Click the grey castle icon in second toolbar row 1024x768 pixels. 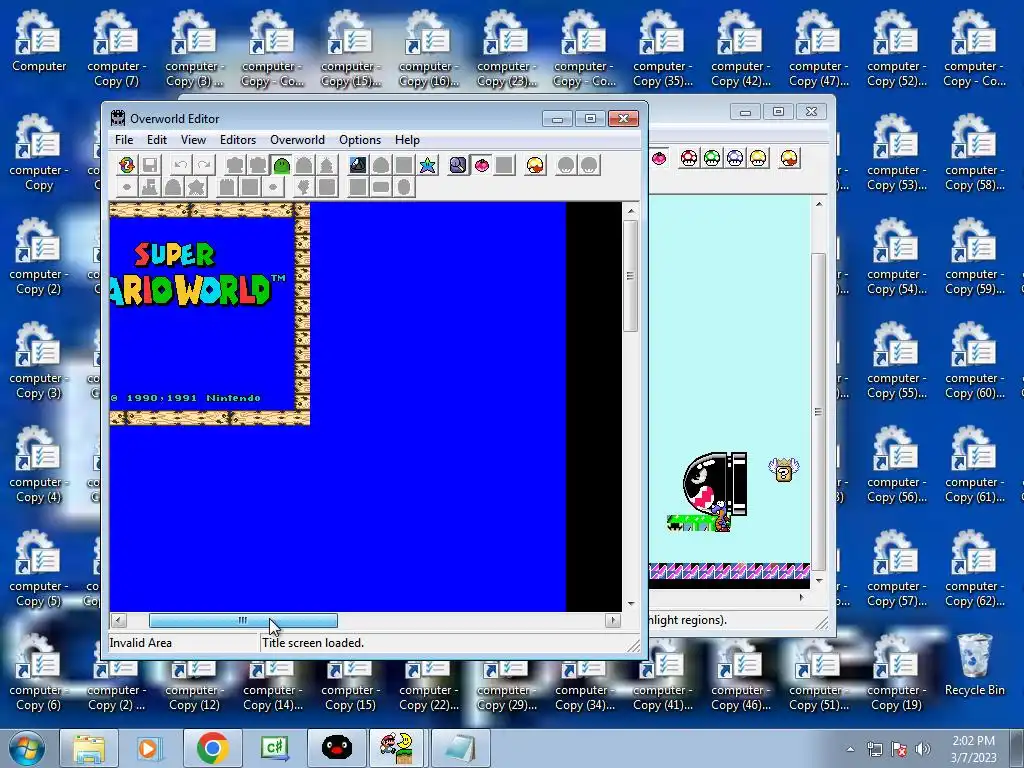tap(150, 187)
